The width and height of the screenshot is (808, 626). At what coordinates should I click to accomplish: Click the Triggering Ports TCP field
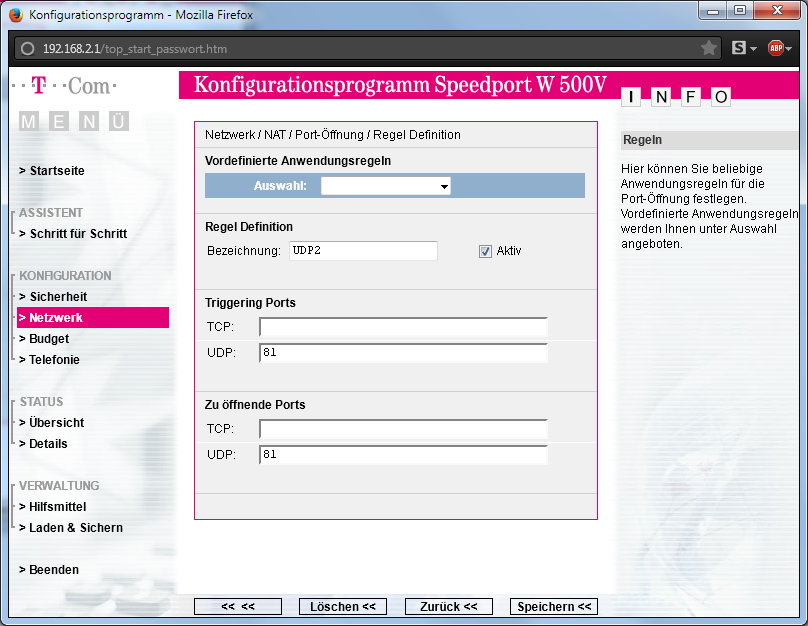403,327
